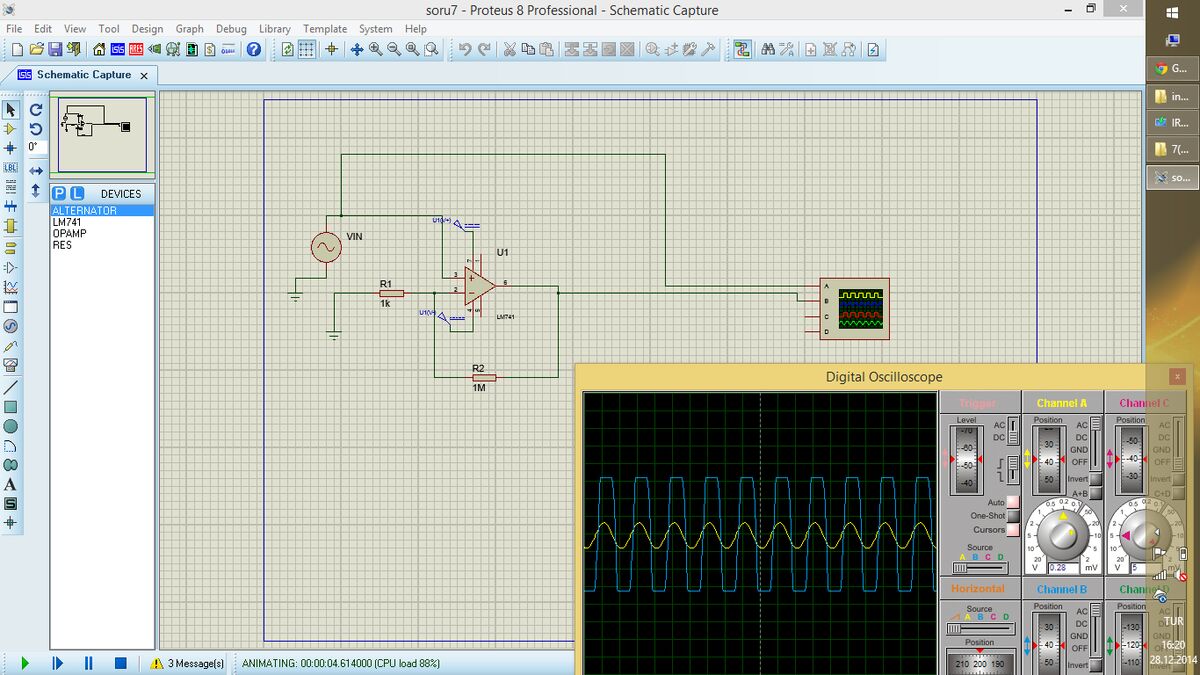Select the 2D text tool A
The height and width of the screenshot is (675, 1200).
tap(11, 484)
